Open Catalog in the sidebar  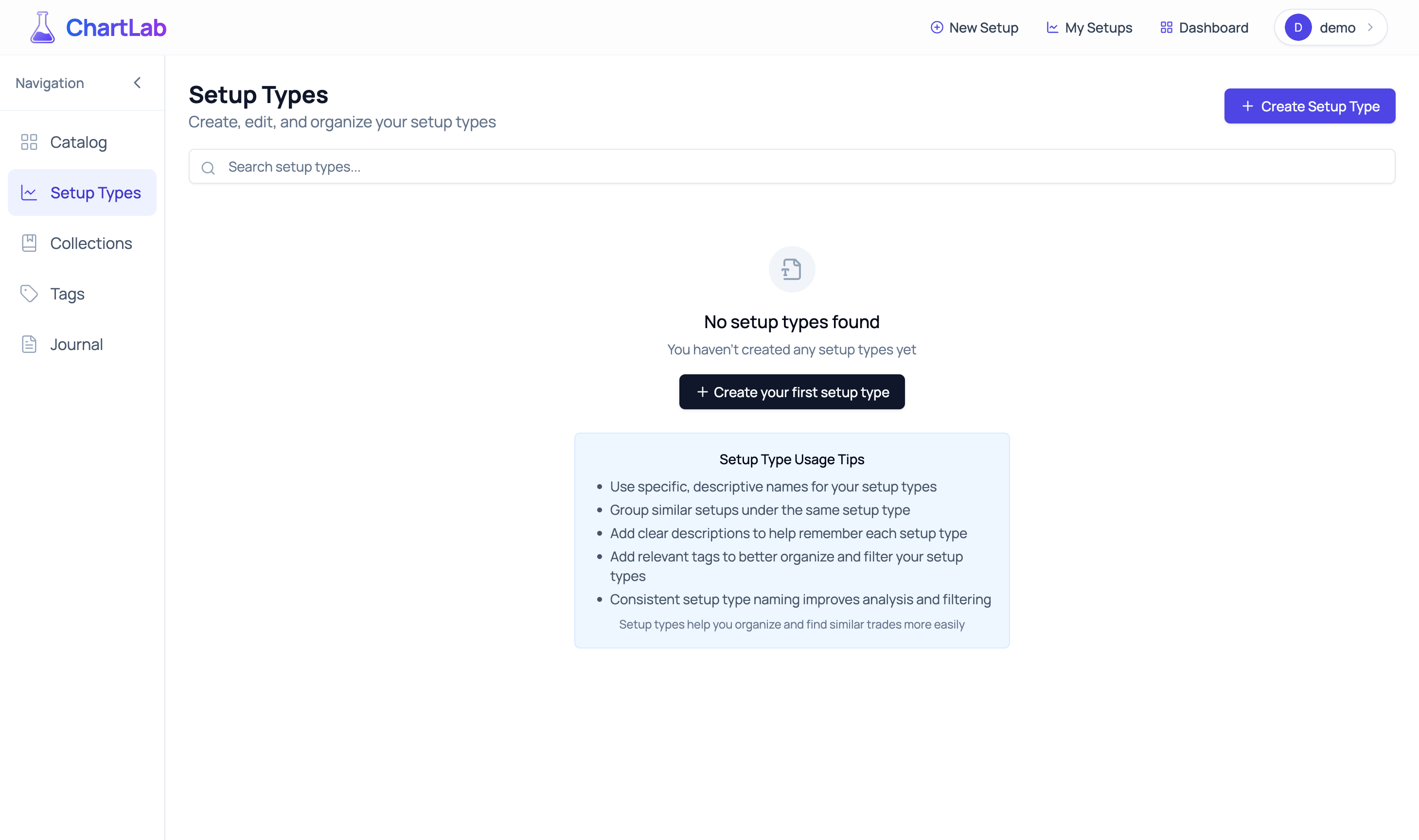(x=82, y=142)
